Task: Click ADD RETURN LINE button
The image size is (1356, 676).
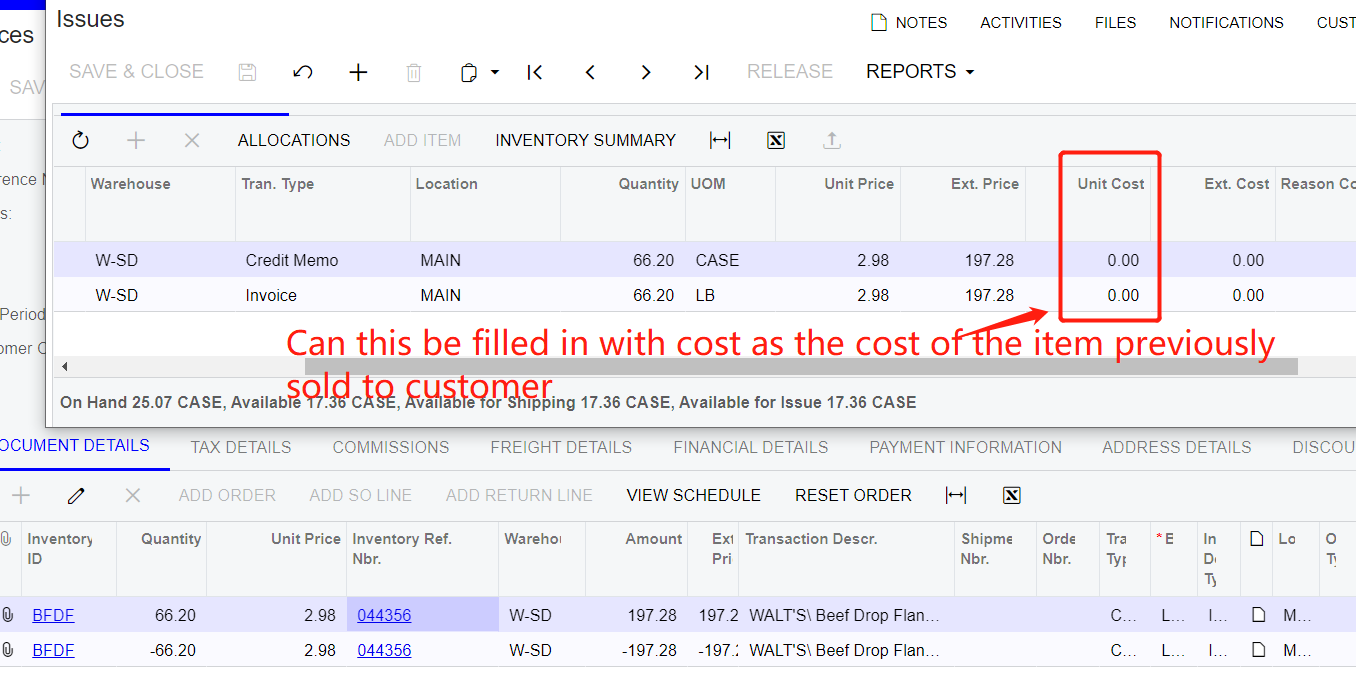Action: [x=519, y=496]
